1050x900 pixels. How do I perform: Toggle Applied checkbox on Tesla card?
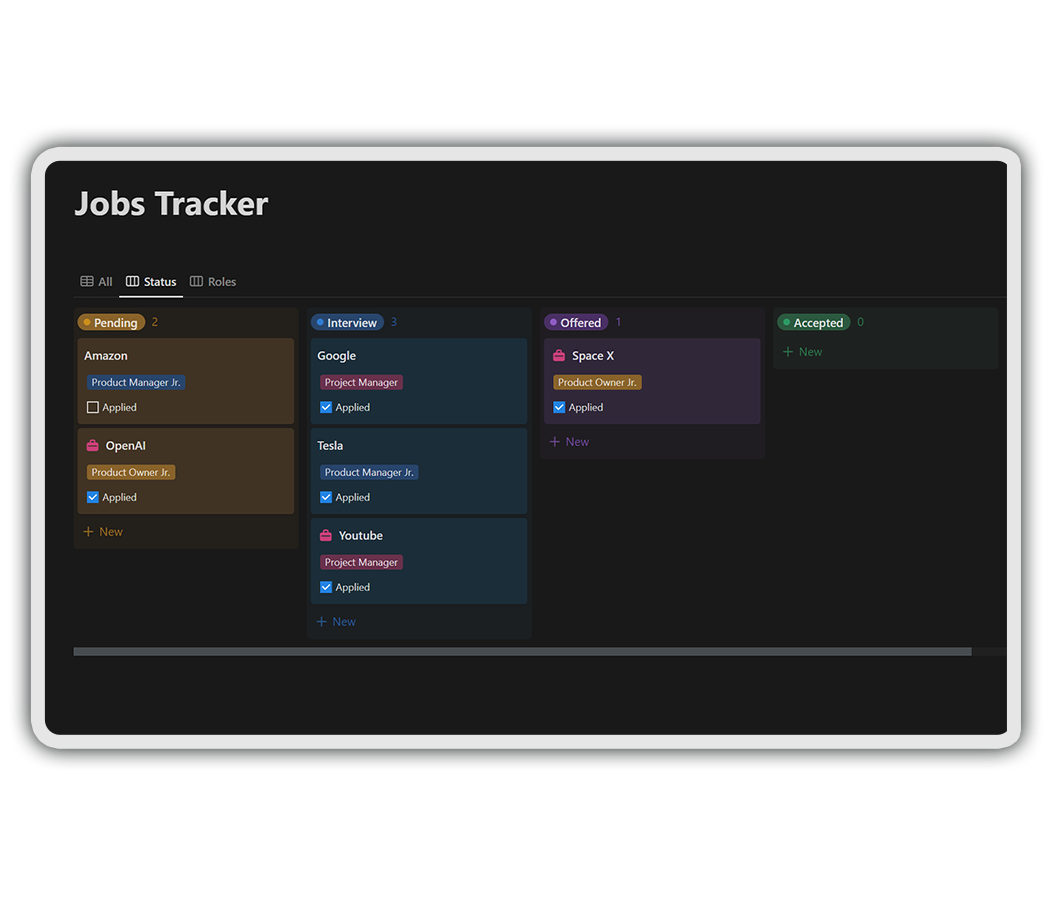325,497
